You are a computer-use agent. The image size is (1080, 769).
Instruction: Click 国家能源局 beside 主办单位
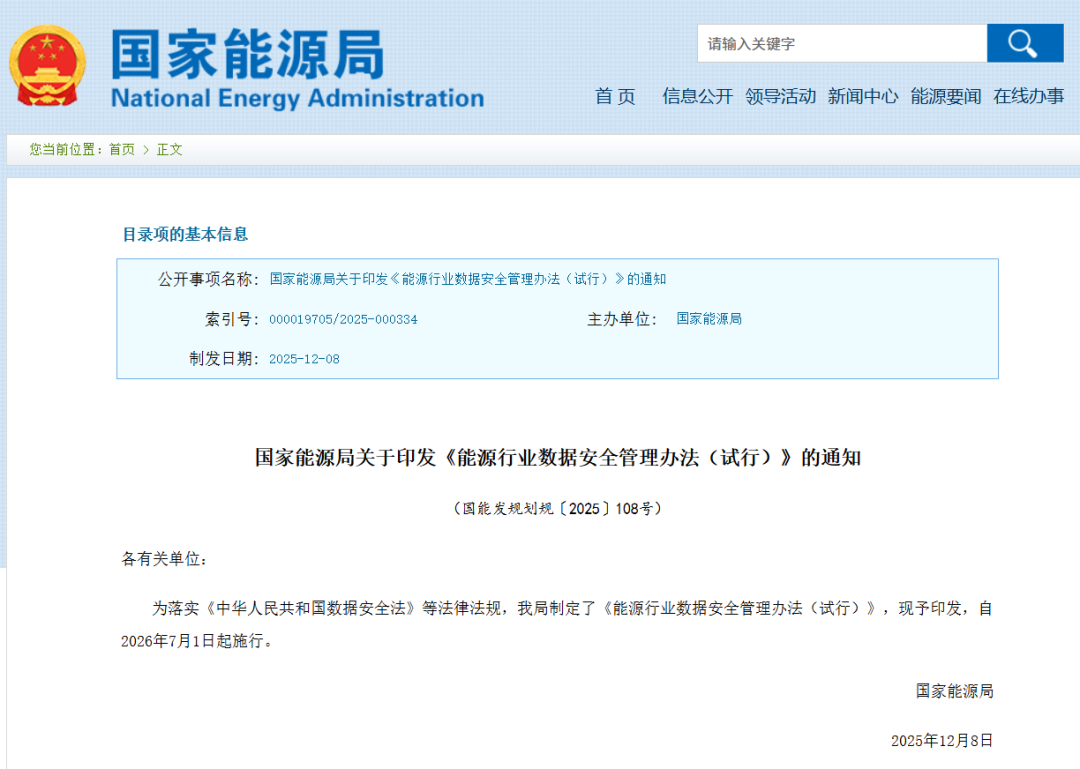click(709, 319)
